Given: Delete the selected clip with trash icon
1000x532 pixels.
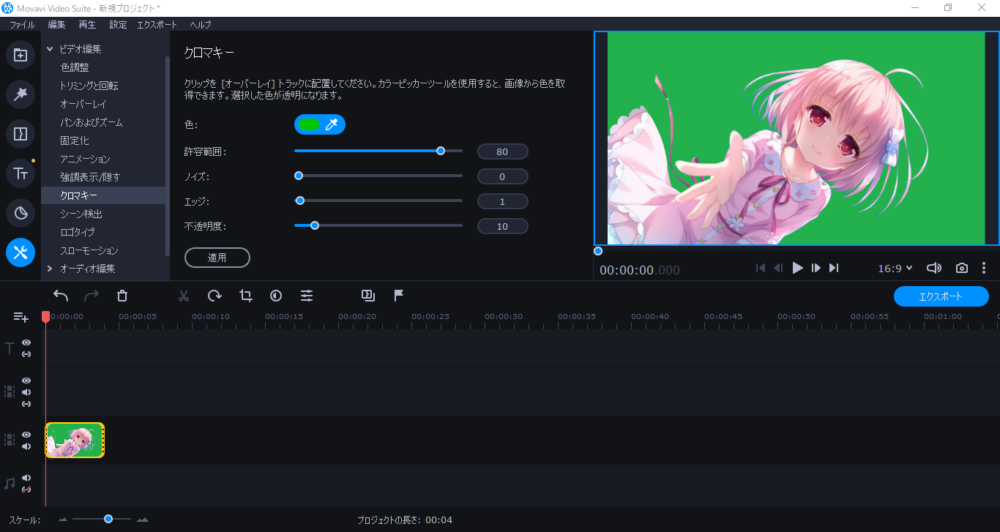Looking at the screenshot, I should pos(122,295).
